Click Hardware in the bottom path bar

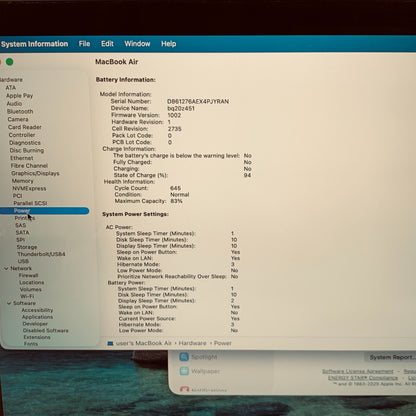click(x=192, y=343)
